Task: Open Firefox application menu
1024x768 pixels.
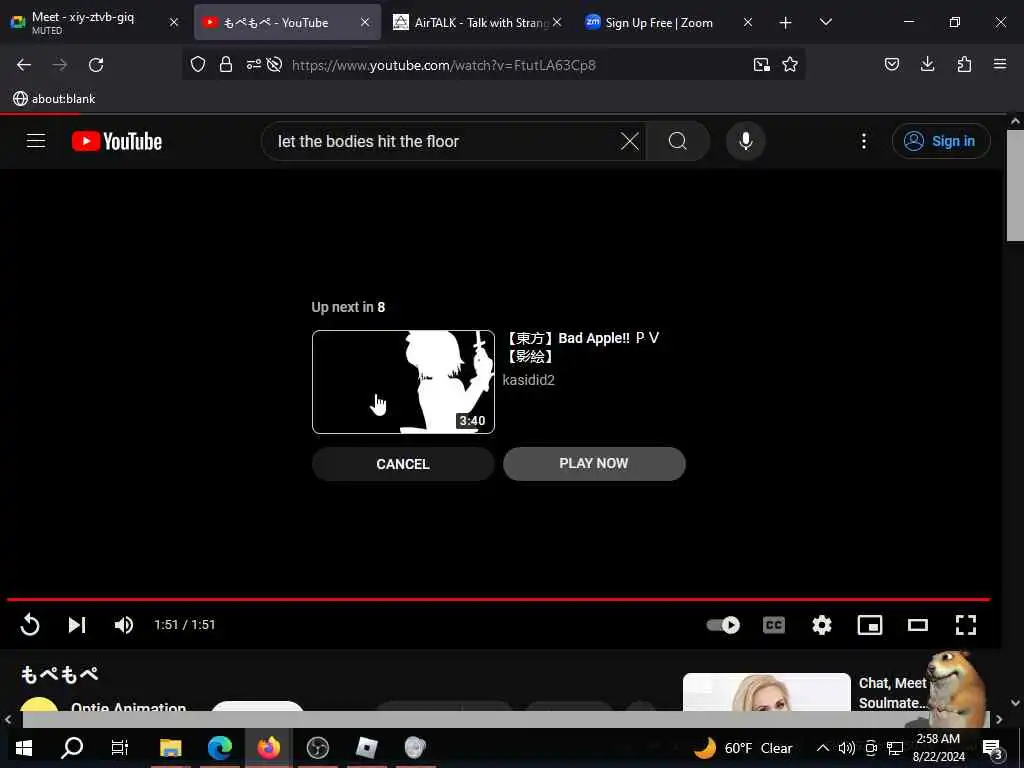Action: (1000, 64)
